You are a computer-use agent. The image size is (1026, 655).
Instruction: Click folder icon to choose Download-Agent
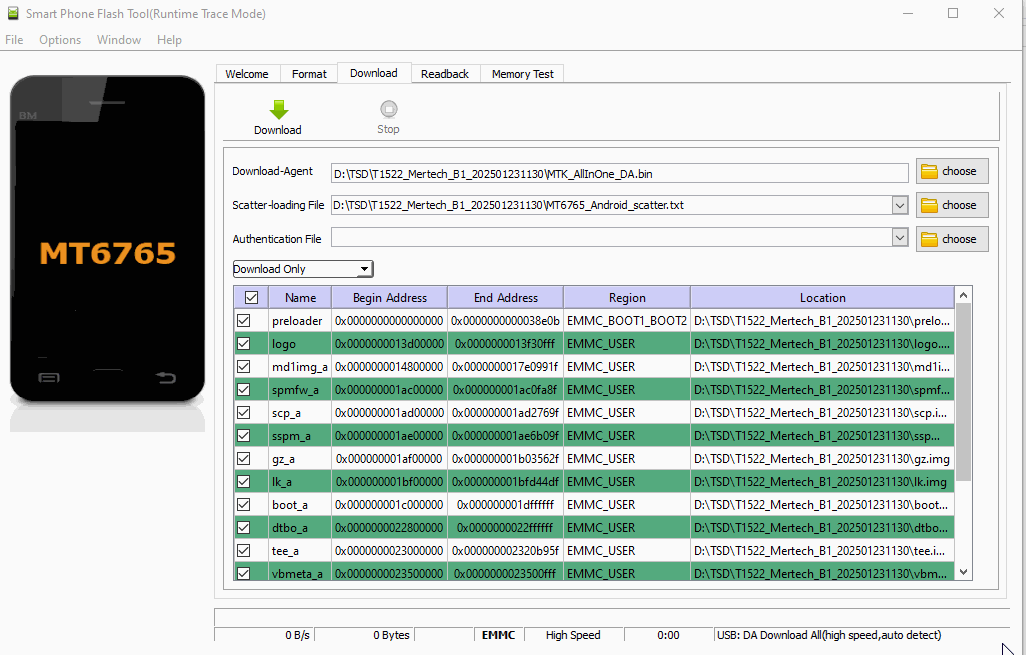[x=929, y=171]
